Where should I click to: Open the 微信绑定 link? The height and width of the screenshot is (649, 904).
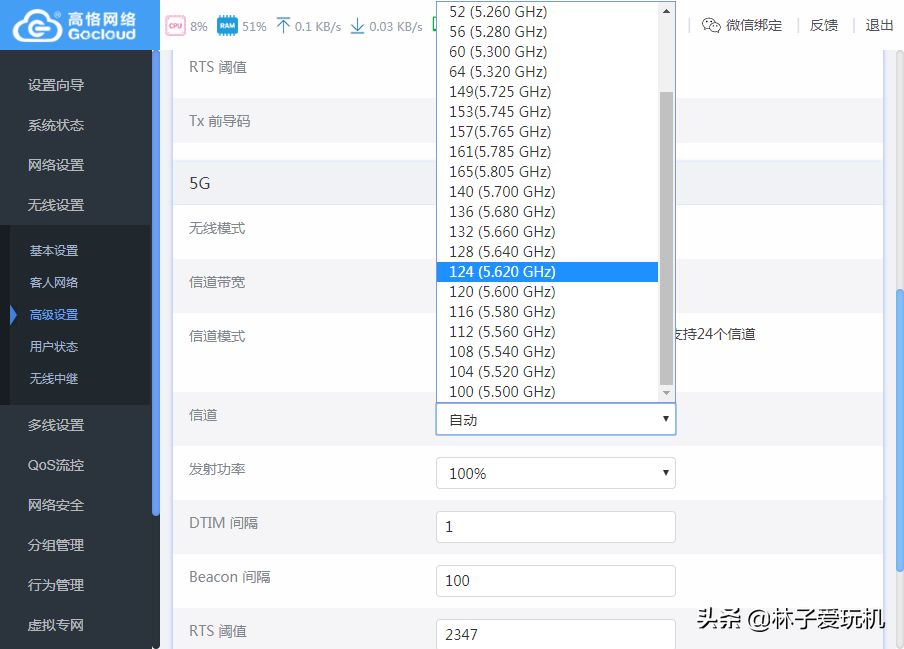coord(754,25)
